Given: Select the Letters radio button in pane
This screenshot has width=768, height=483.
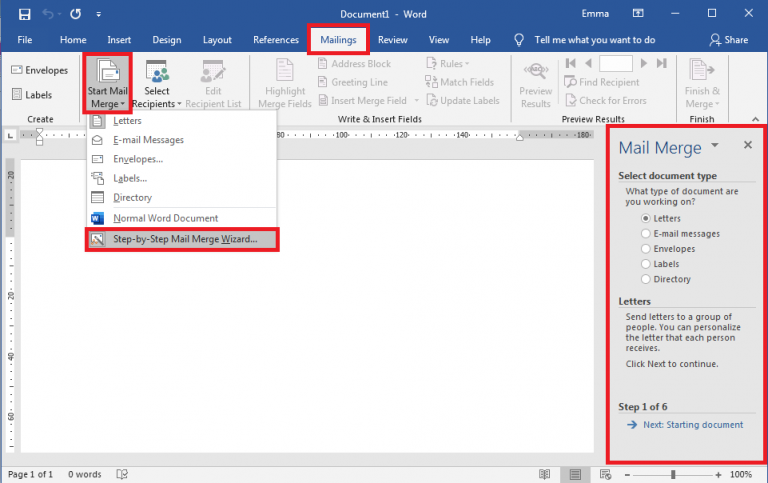Looking at the screenshot, I should pos(646,218).
